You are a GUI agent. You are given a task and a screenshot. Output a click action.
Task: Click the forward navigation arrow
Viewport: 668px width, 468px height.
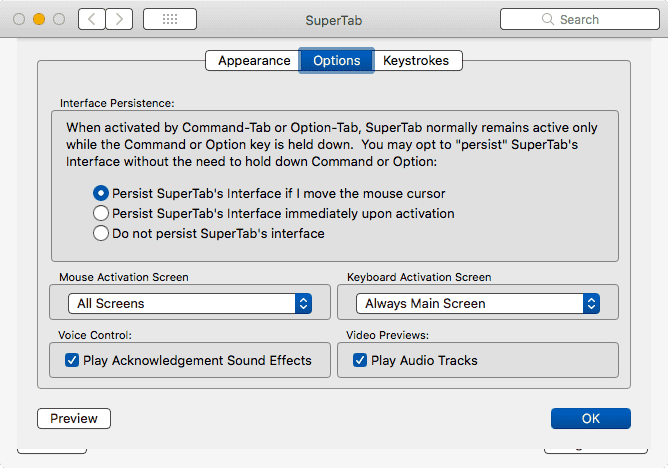pos(119,19)
